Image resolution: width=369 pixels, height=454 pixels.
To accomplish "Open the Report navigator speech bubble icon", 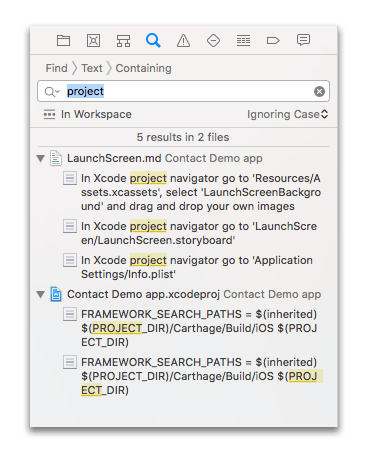I will [x=303, y=40].
